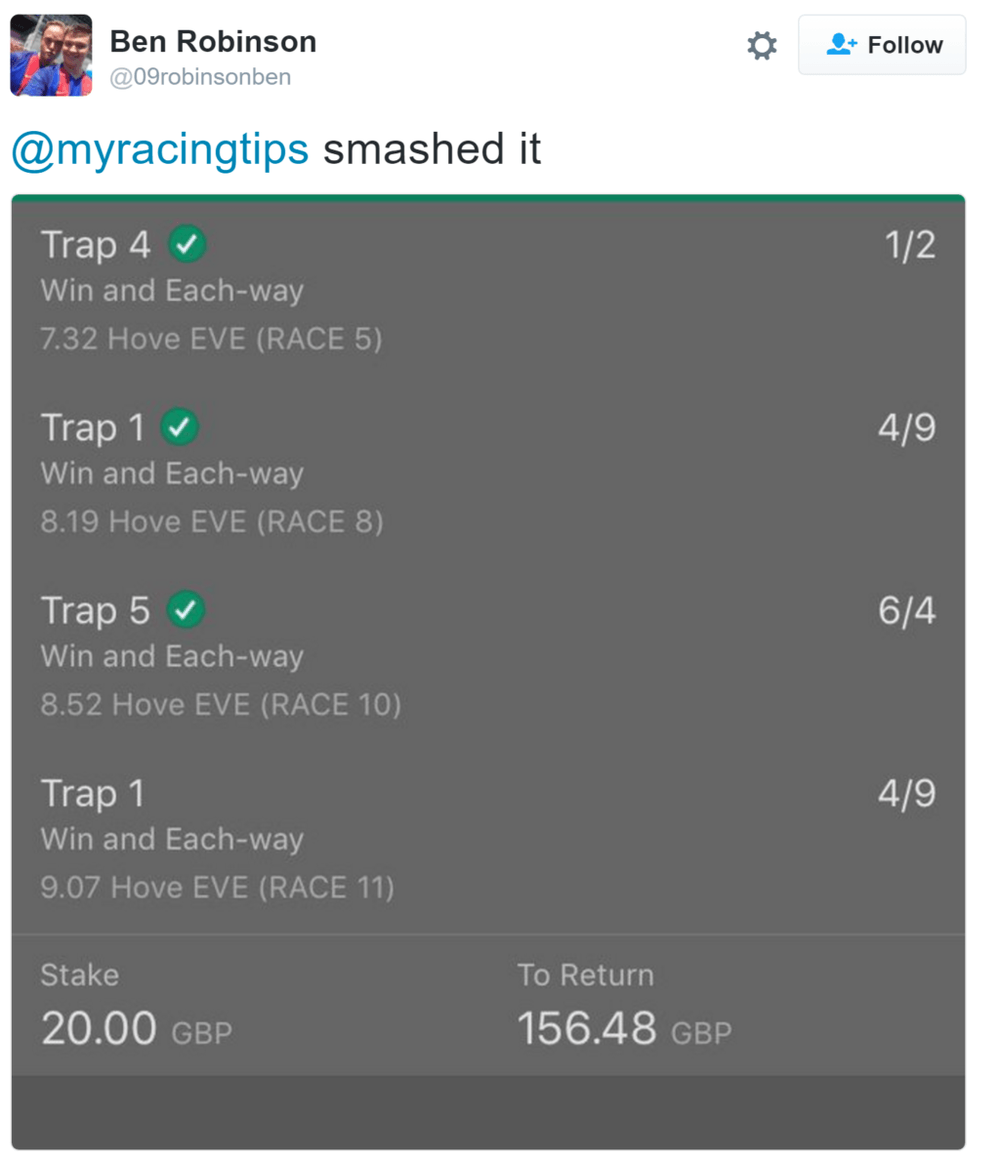Open the tweet settings gear icon
This screenshot has width=1000, height=1160.
tap(762, 45)
